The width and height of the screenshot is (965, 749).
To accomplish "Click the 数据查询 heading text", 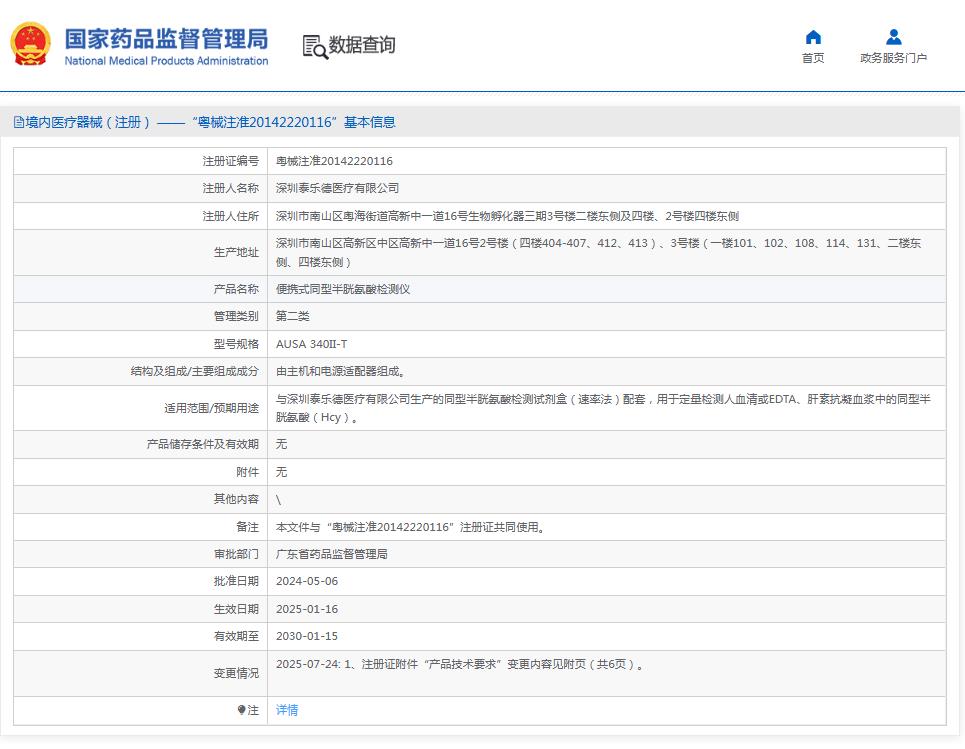I will click(x=362, y=45).
